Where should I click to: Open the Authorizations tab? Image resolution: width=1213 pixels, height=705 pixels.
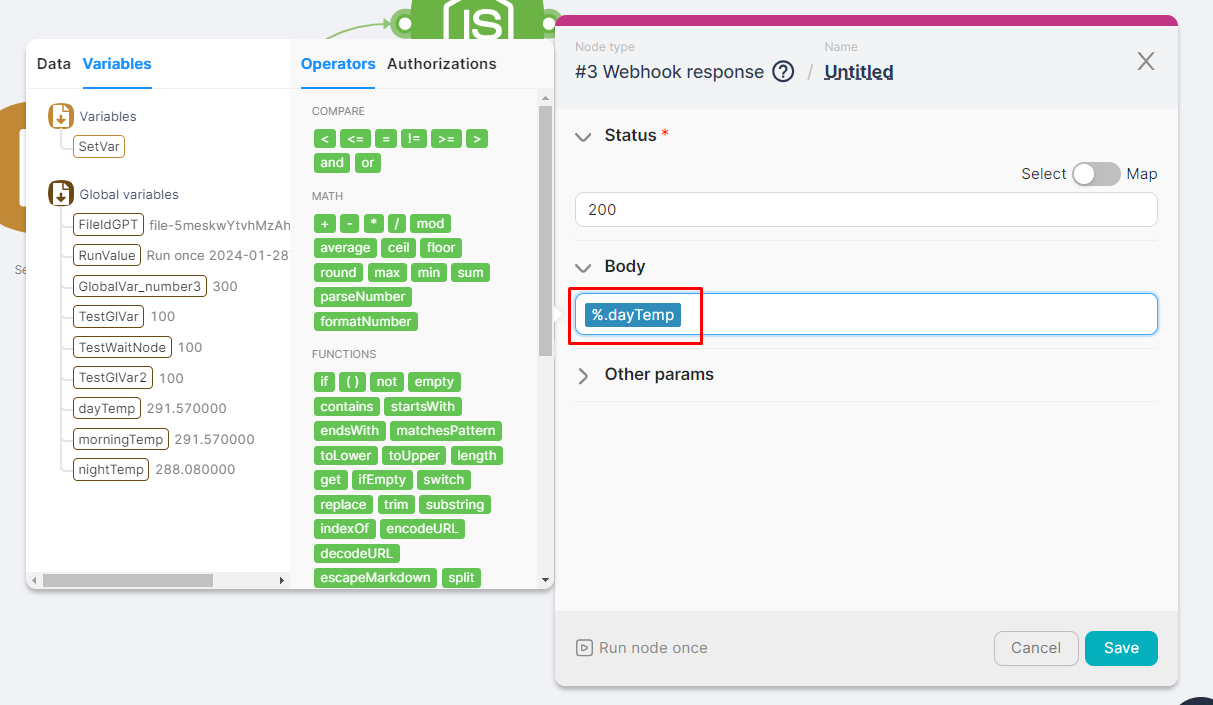(x=441, y=64)
